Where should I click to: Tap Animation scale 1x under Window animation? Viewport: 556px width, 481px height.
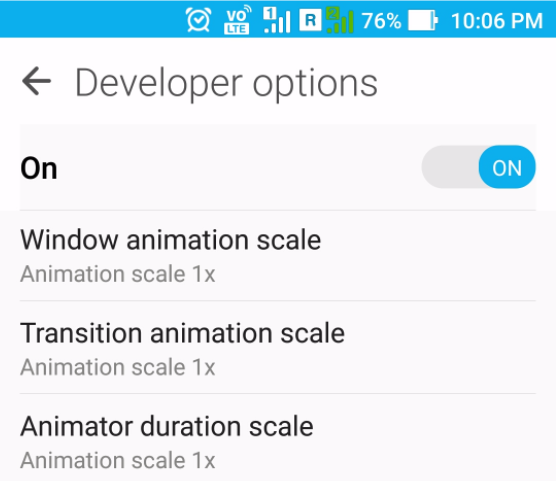pyautogui.click(x=118, y=274)
